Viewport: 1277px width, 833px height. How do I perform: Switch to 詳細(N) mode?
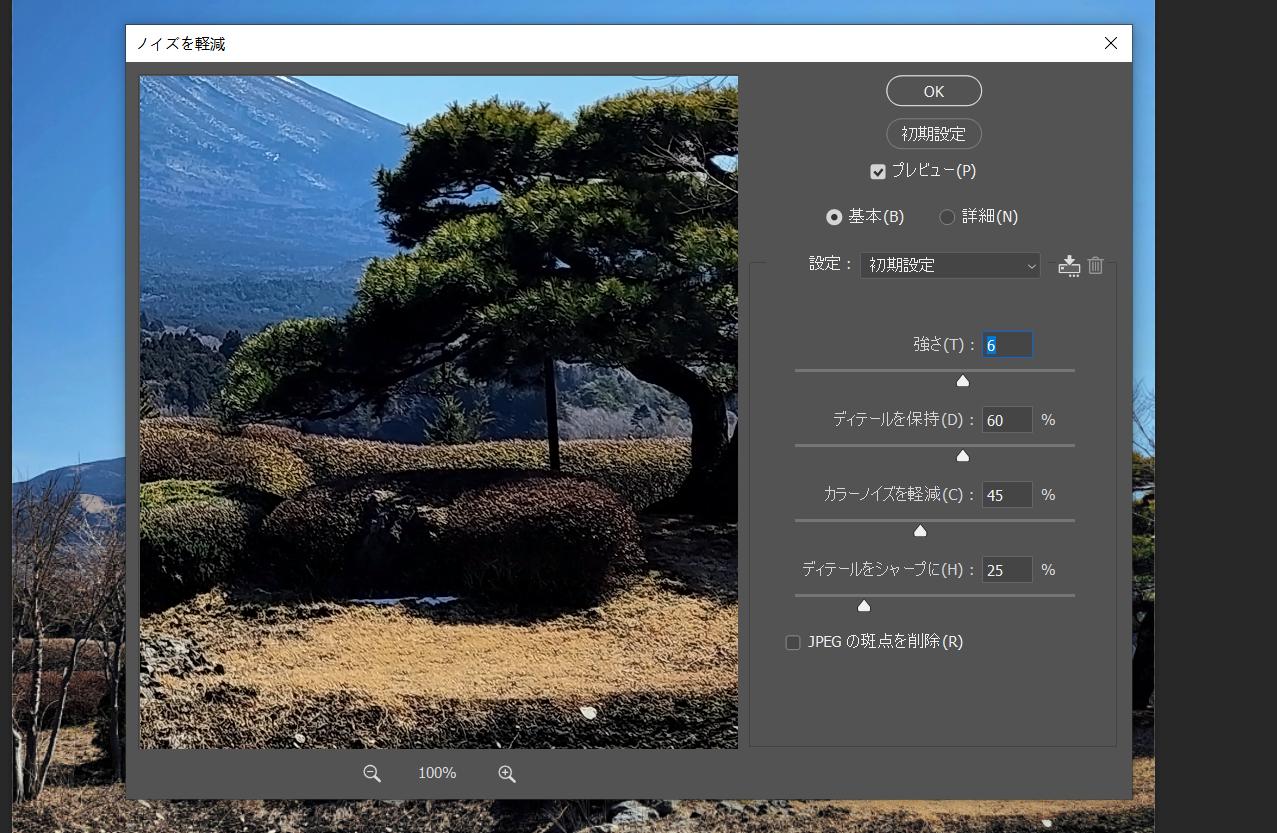[947, 217]
